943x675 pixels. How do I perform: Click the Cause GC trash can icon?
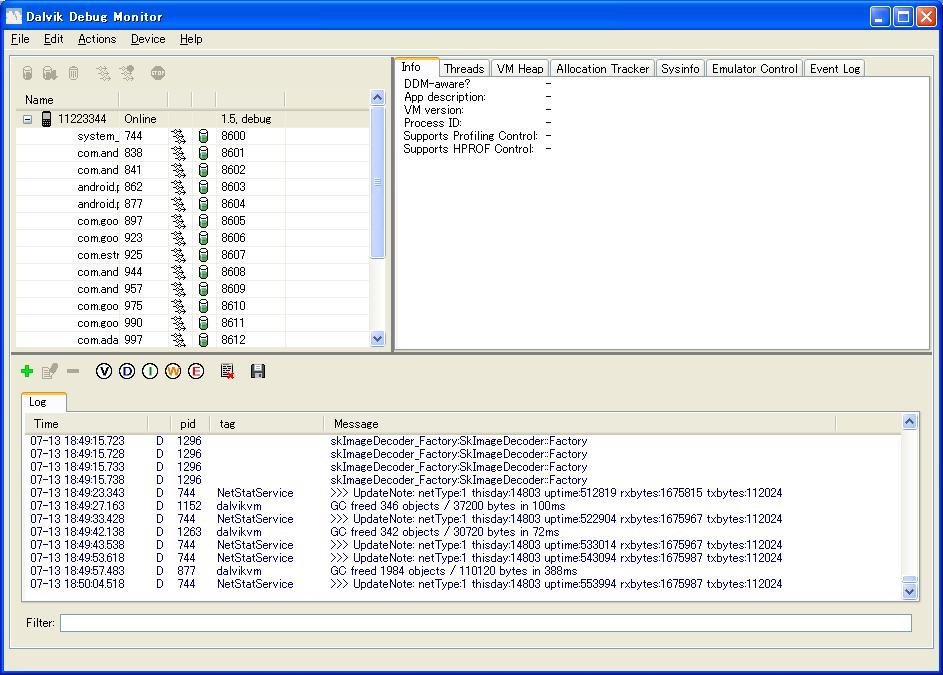pos(73,73)
